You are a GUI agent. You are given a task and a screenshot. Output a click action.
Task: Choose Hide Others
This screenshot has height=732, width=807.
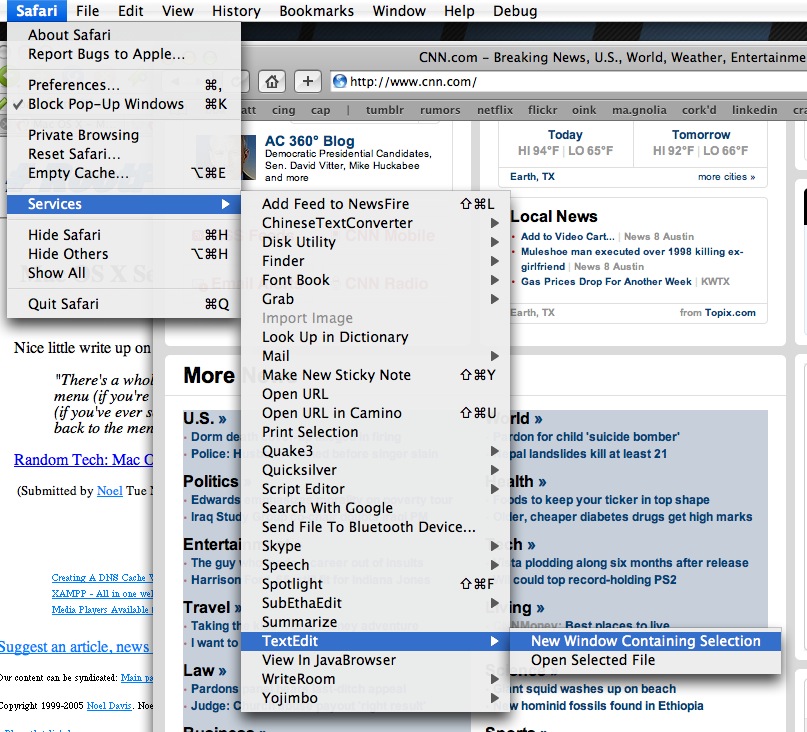[124, 254]
